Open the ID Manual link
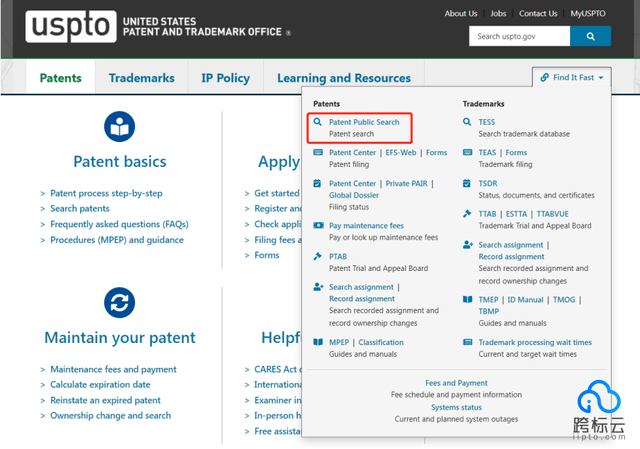Viewport: 640px width, 449px height. coord(525,300)
